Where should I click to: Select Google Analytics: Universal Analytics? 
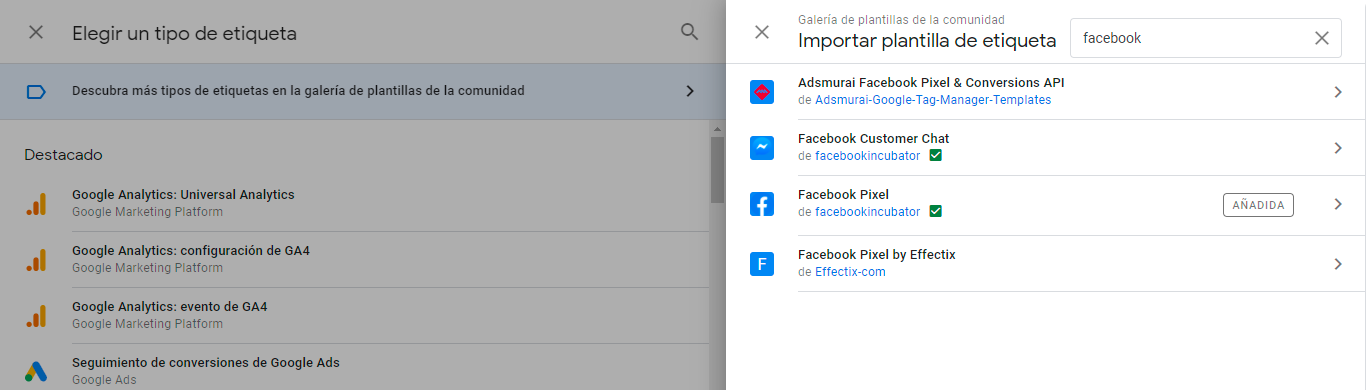183,194
